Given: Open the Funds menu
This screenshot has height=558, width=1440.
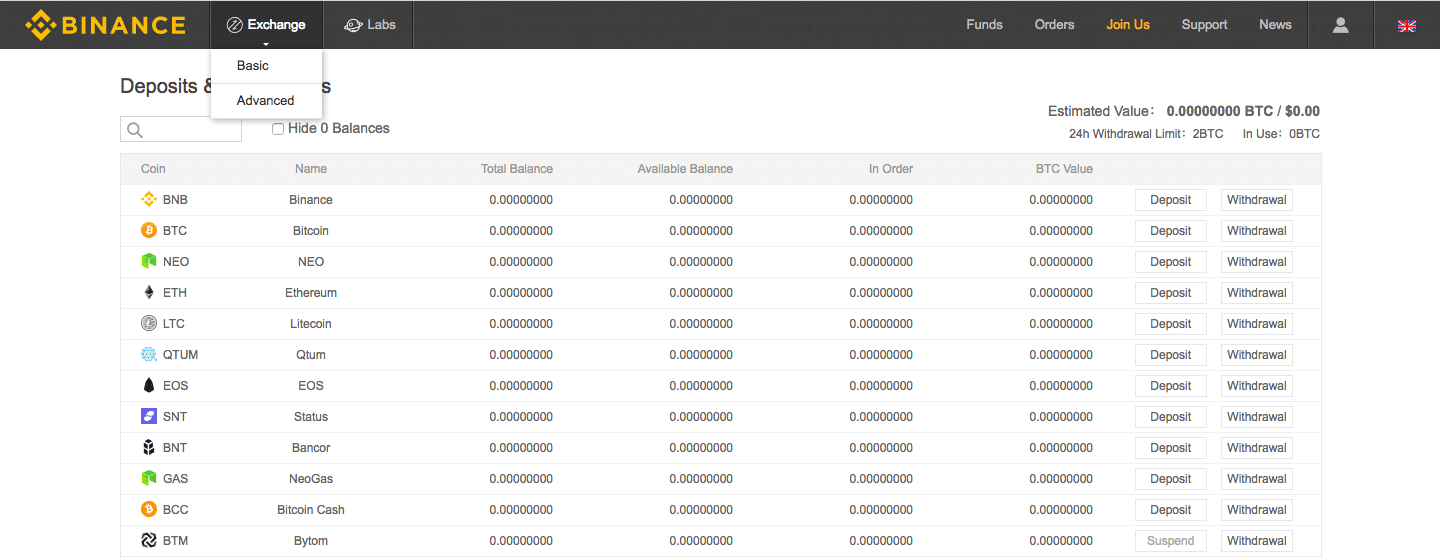Looking at the screenshot, I should pos(984,25).
